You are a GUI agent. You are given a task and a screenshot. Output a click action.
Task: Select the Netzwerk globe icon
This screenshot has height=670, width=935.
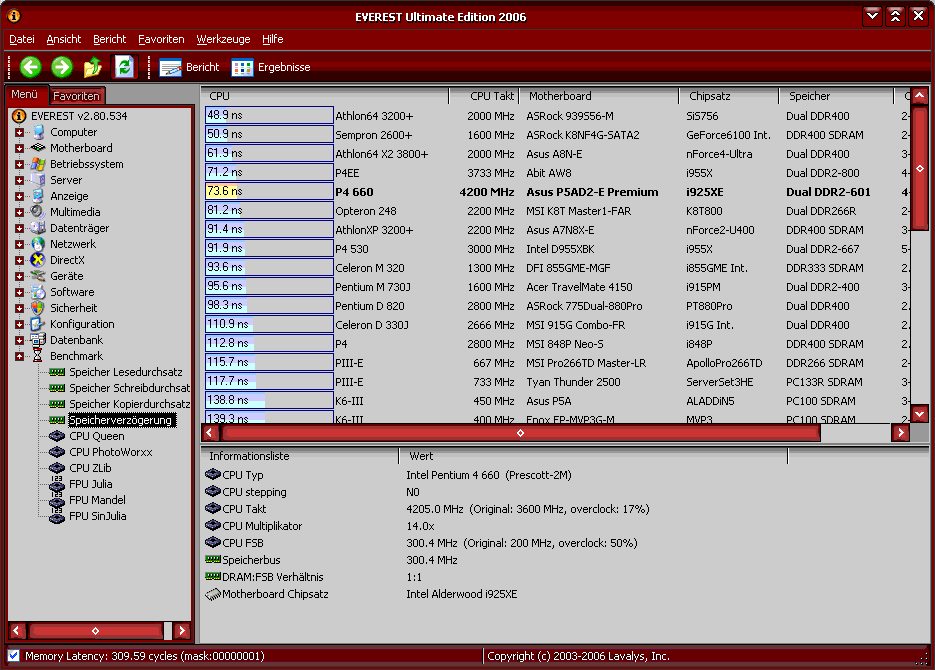click(x=38, y=244)
